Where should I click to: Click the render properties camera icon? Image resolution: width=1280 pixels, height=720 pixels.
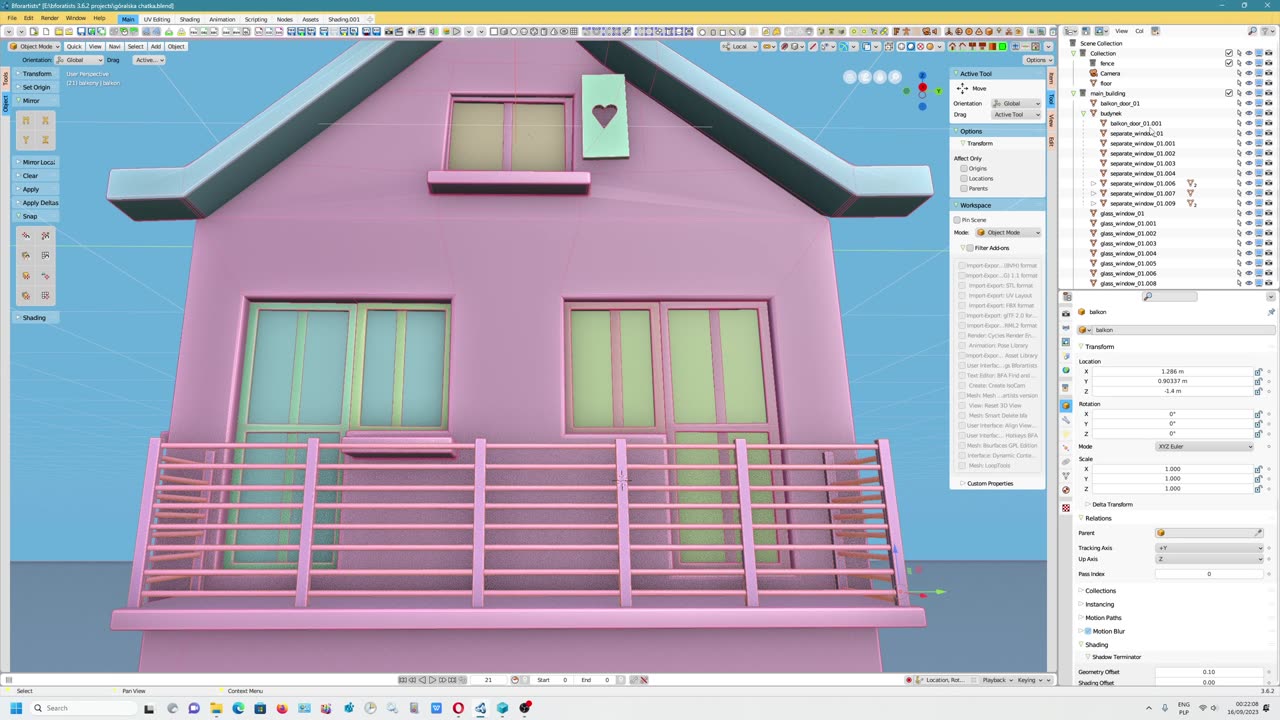(x=1066, y=313)
